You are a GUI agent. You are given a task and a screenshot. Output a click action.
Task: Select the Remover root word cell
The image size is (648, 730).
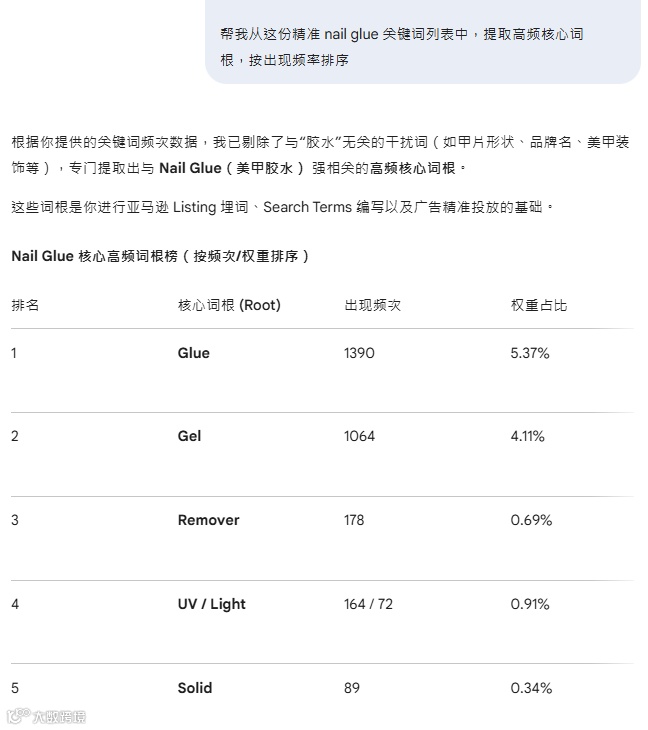tap(208, 520)
